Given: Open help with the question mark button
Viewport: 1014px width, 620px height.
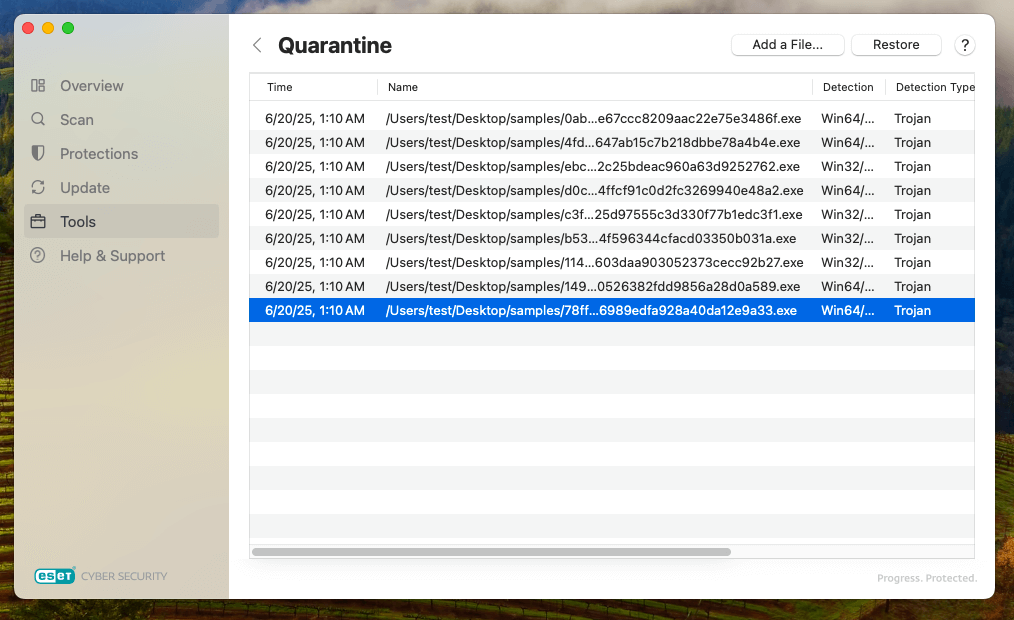Looking at the screenshot, I should click(x=964, y=45).
